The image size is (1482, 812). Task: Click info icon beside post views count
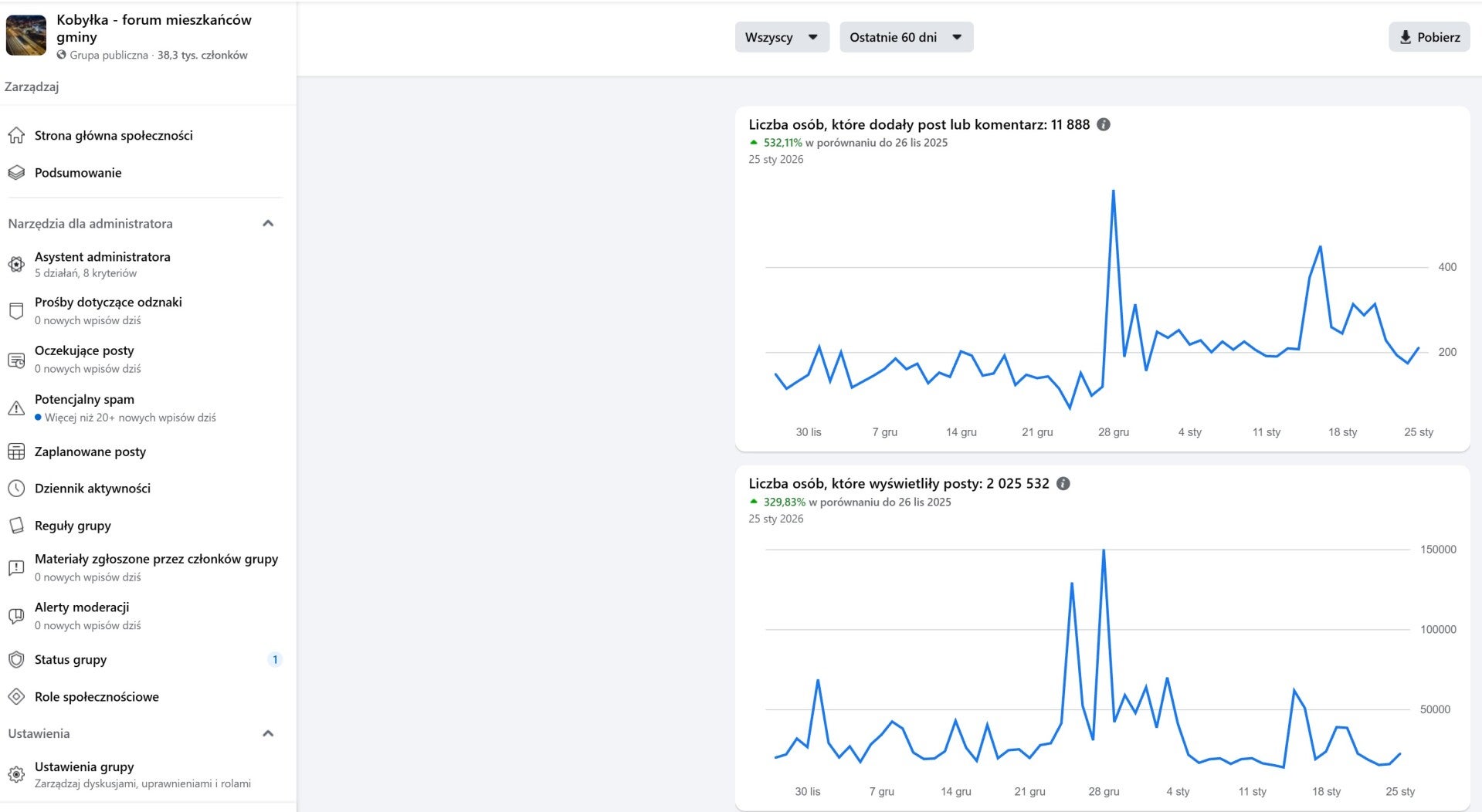point(1063,484)
